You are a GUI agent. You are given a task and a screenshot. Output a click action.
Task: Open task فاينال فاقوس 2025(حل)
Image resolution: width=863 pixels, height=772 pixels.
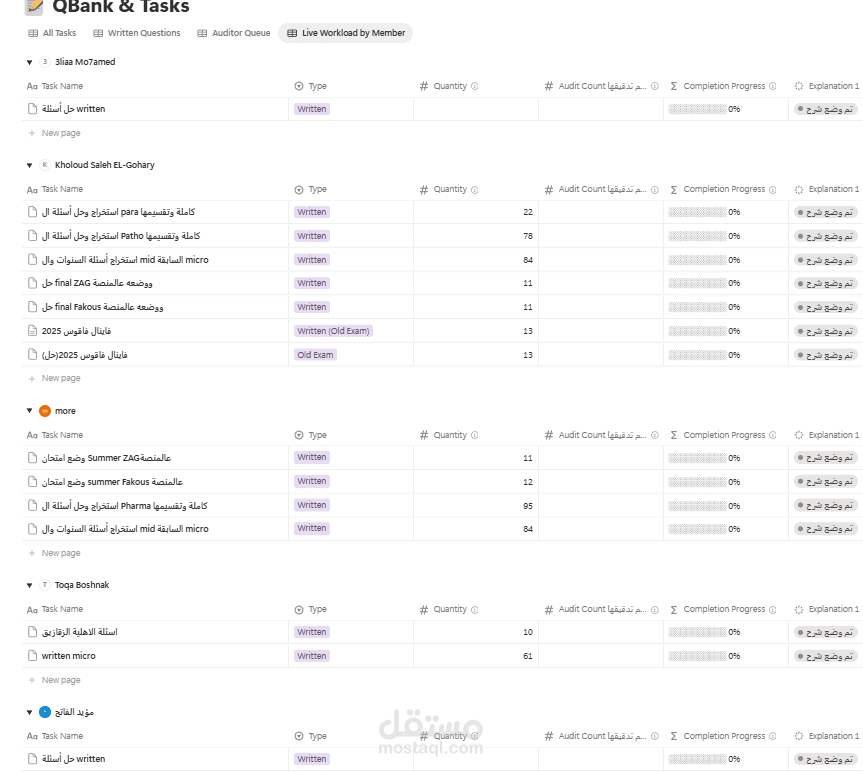point(85,355)
